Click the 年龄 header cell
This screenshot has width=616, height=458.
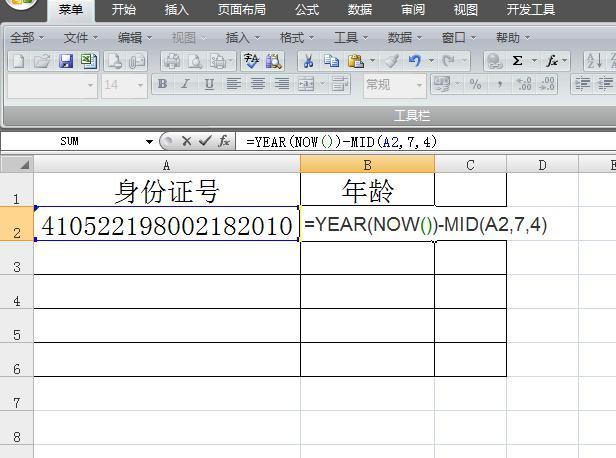(367, 190)
